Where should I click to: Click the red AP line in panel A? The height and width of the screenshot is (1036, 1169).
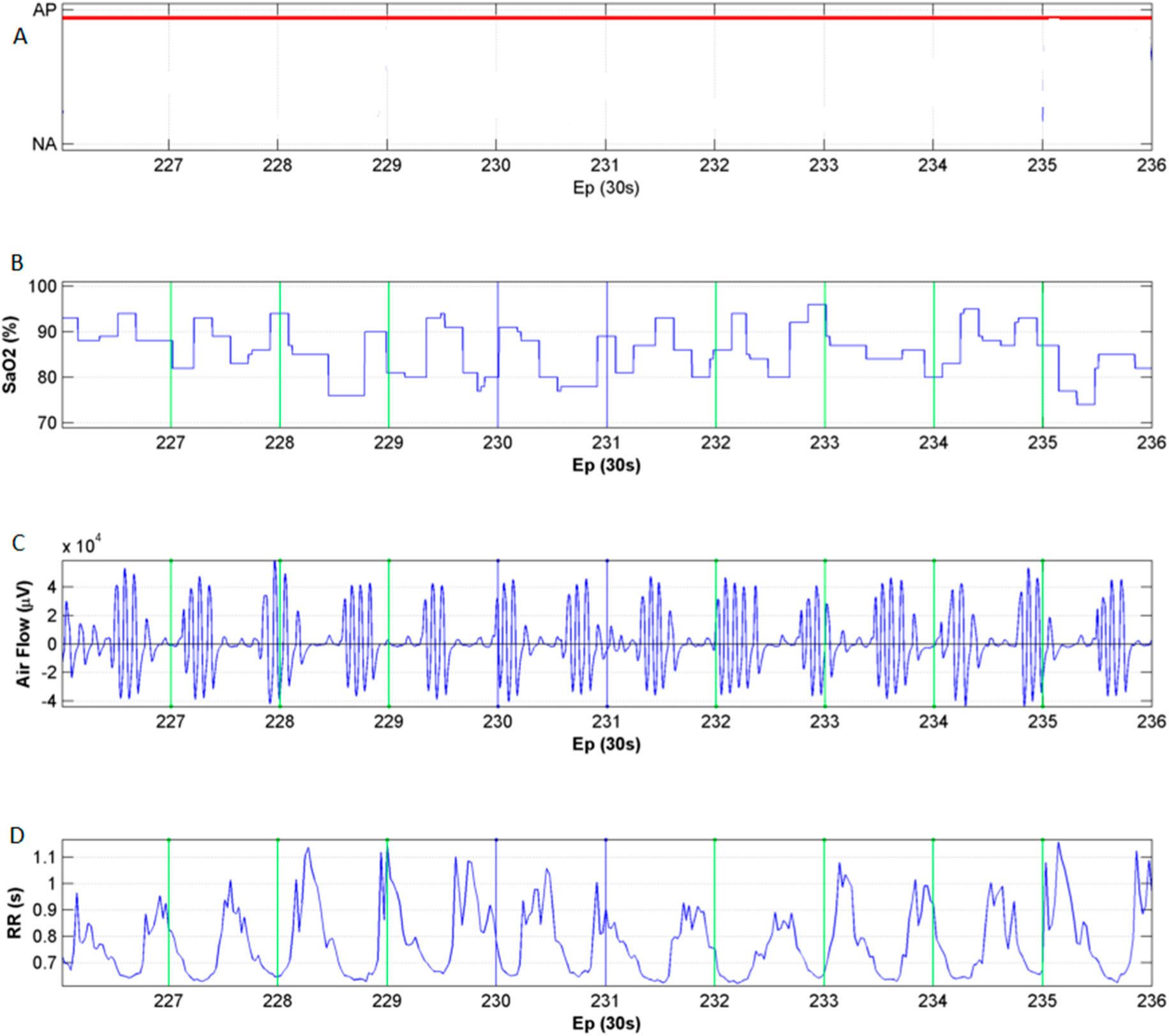(606, 18)
